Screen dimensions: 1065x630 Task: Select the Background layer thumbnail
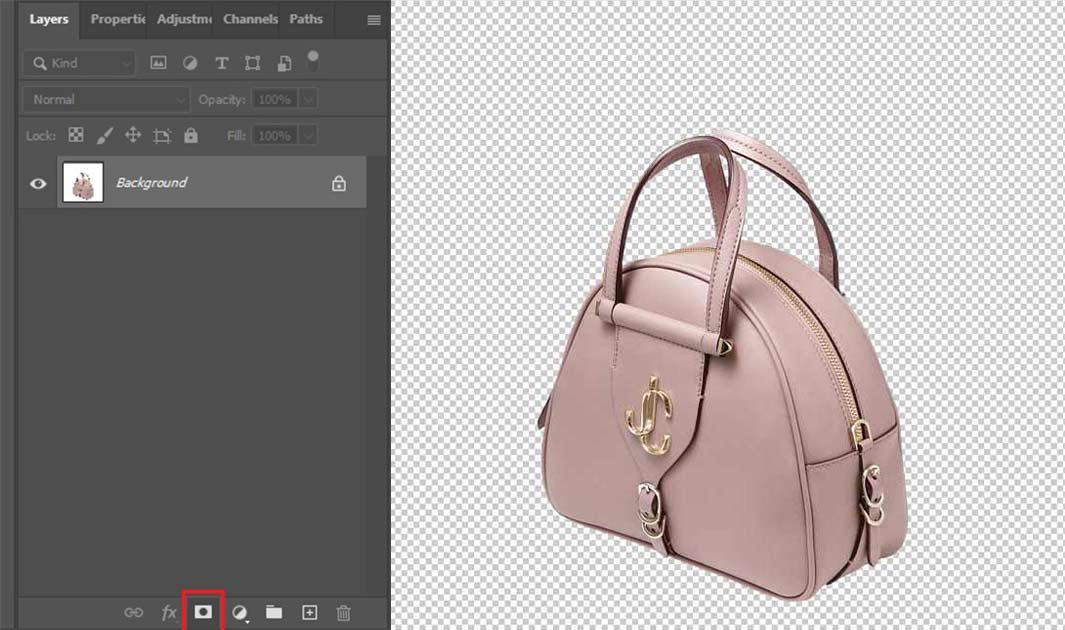pyautogui.click(x=83, y=183)
